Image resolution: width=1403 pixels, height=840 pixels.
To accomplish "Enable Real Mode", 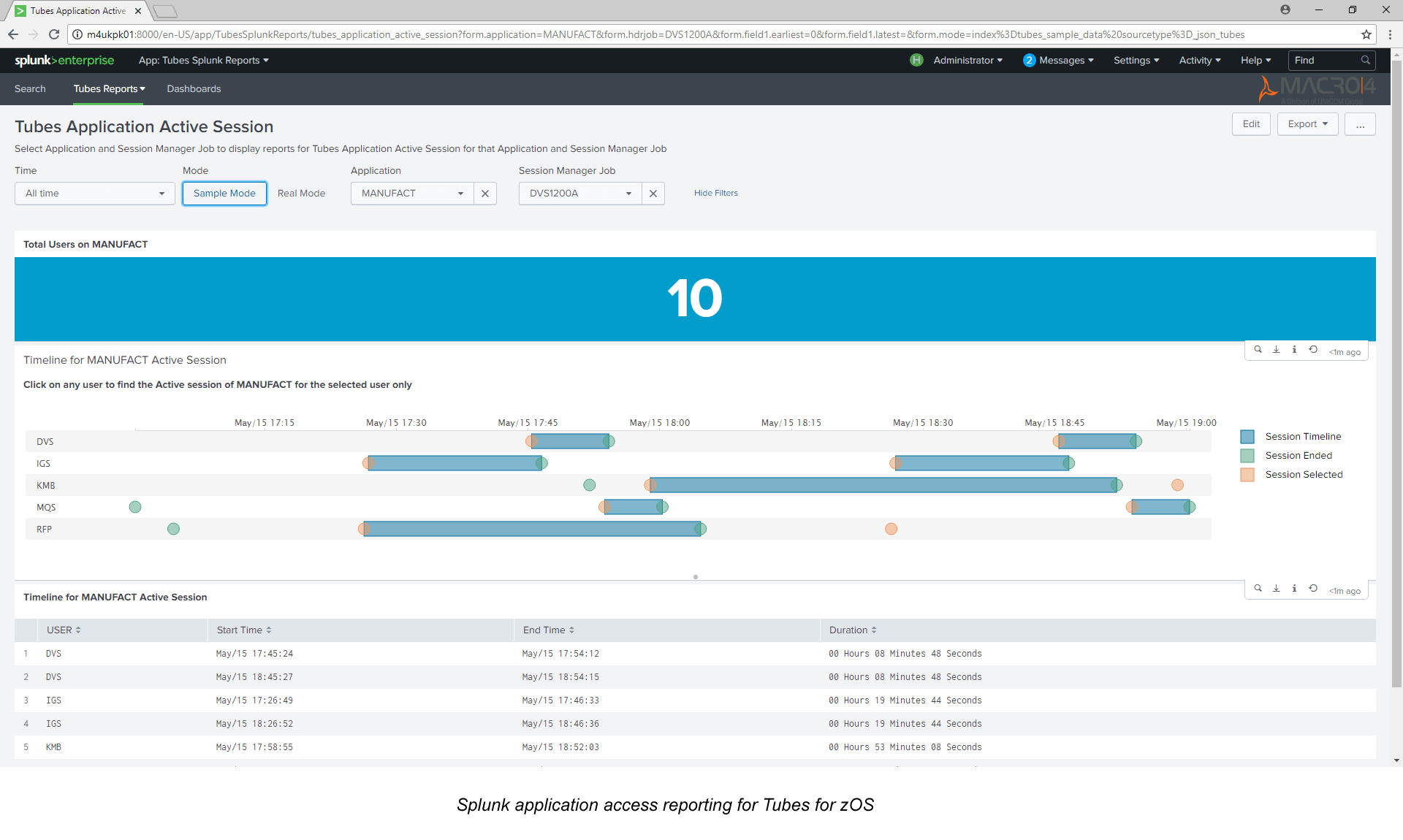I will coord(301,193).
